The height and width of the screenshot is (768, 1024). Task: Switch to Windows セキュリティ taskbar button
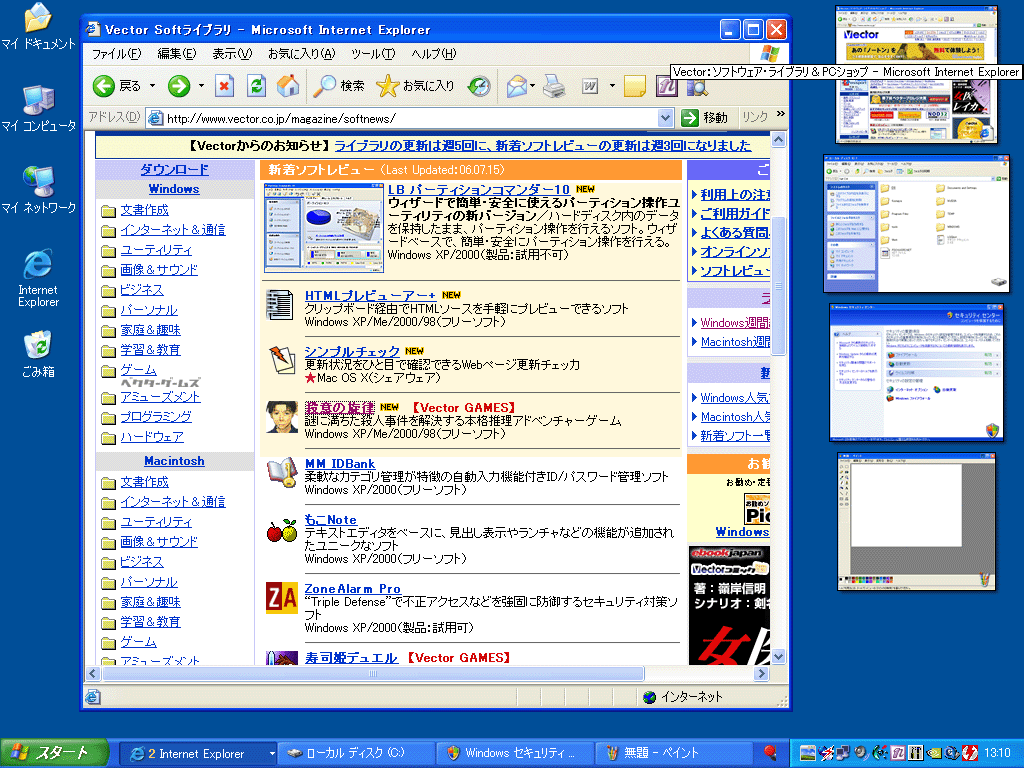click(515, 753)
